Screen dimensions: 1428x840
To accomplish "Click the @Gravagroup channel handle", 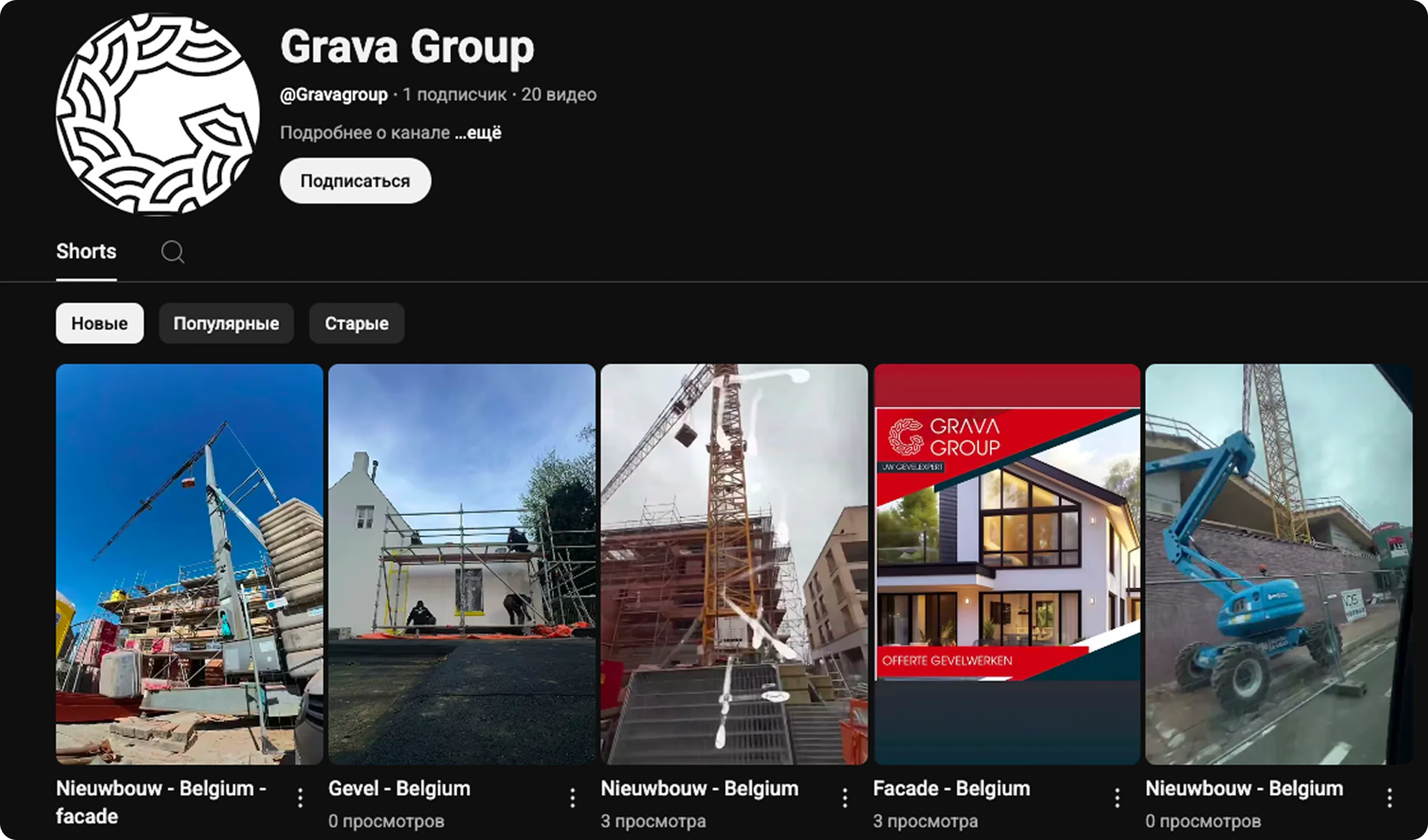I will pos(334,94).
